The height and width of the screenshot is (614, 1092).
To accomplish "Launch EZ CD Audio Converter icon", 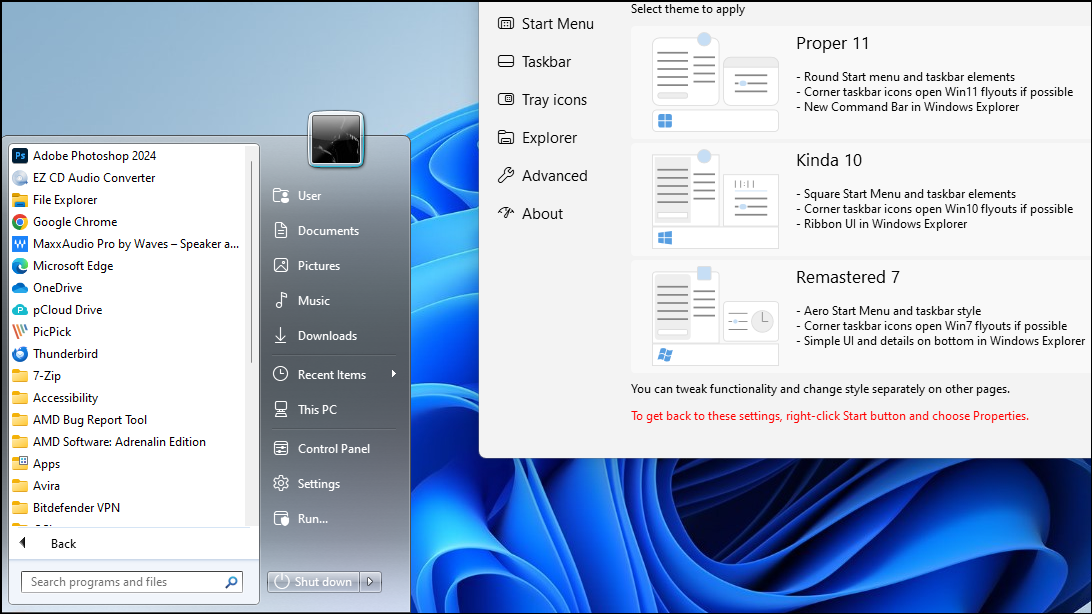I will [20, 178].
